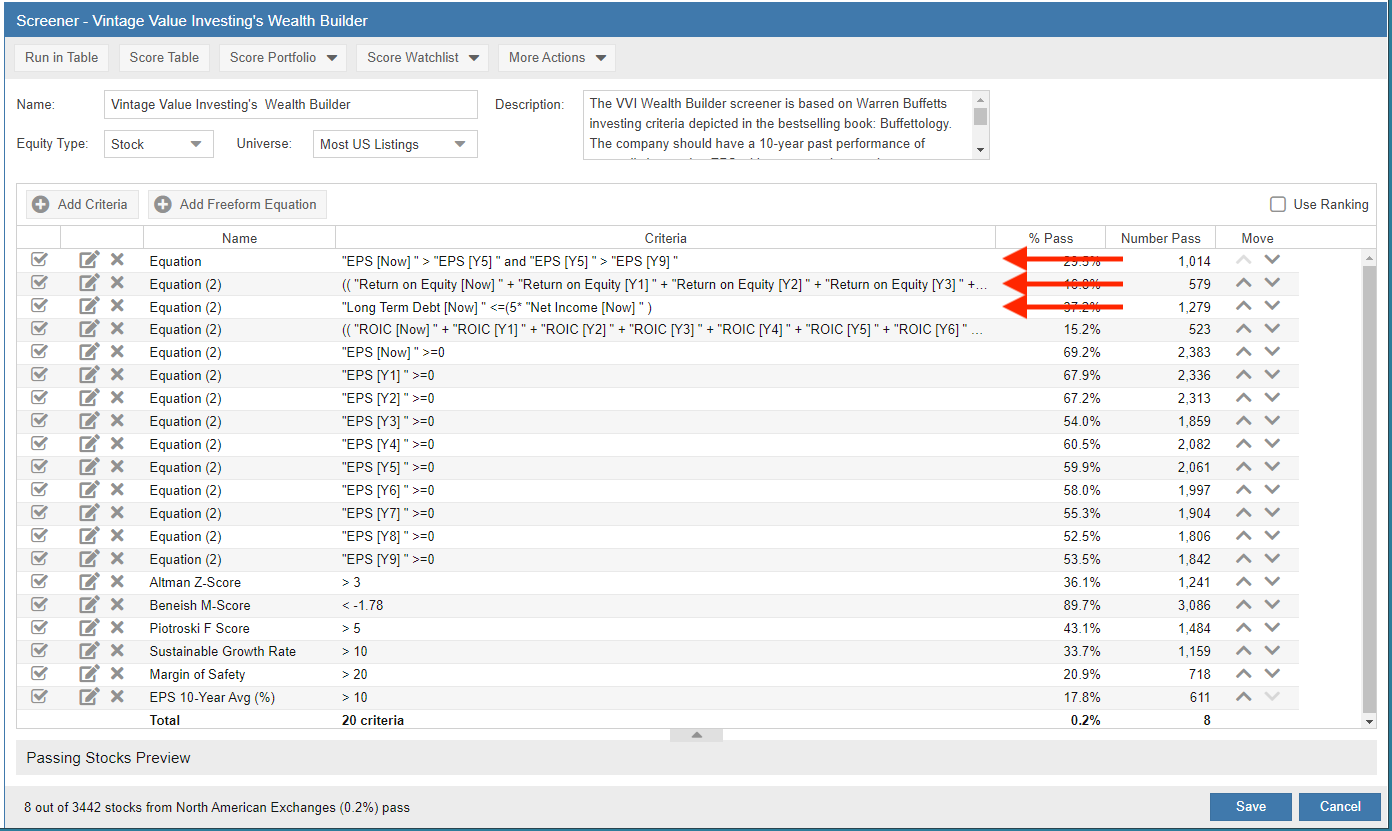Uncheck the EPS 10-Year Avg (%) criterion

[40, 696]
